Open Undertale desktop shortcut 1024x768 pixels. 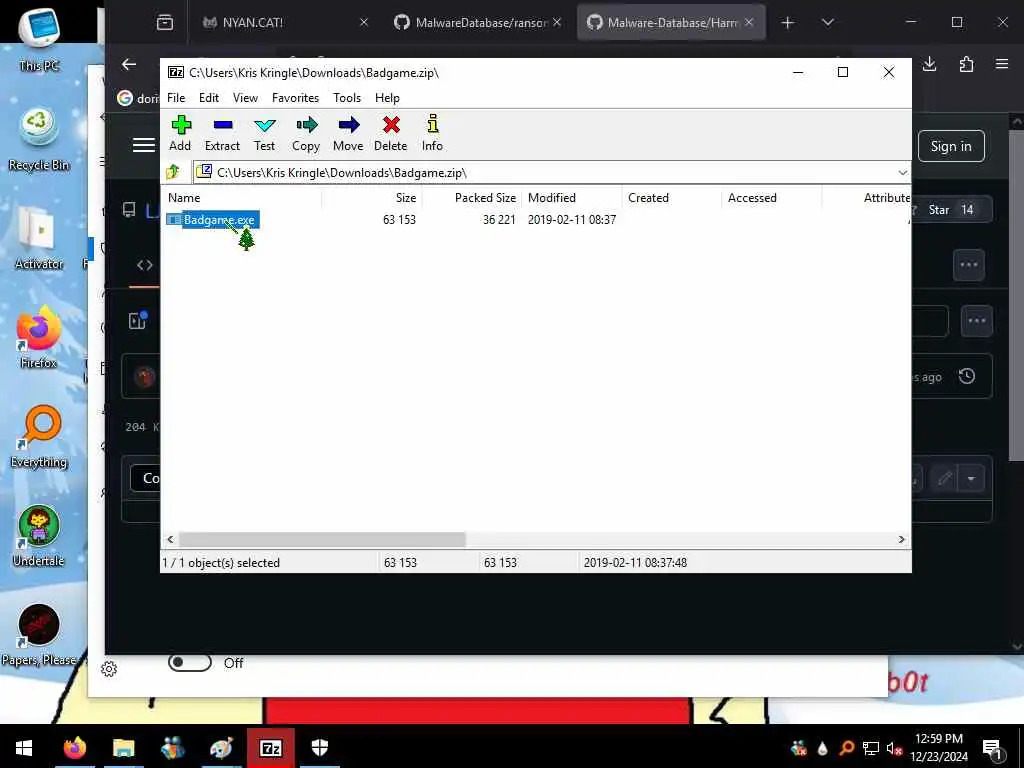point(39,536)
